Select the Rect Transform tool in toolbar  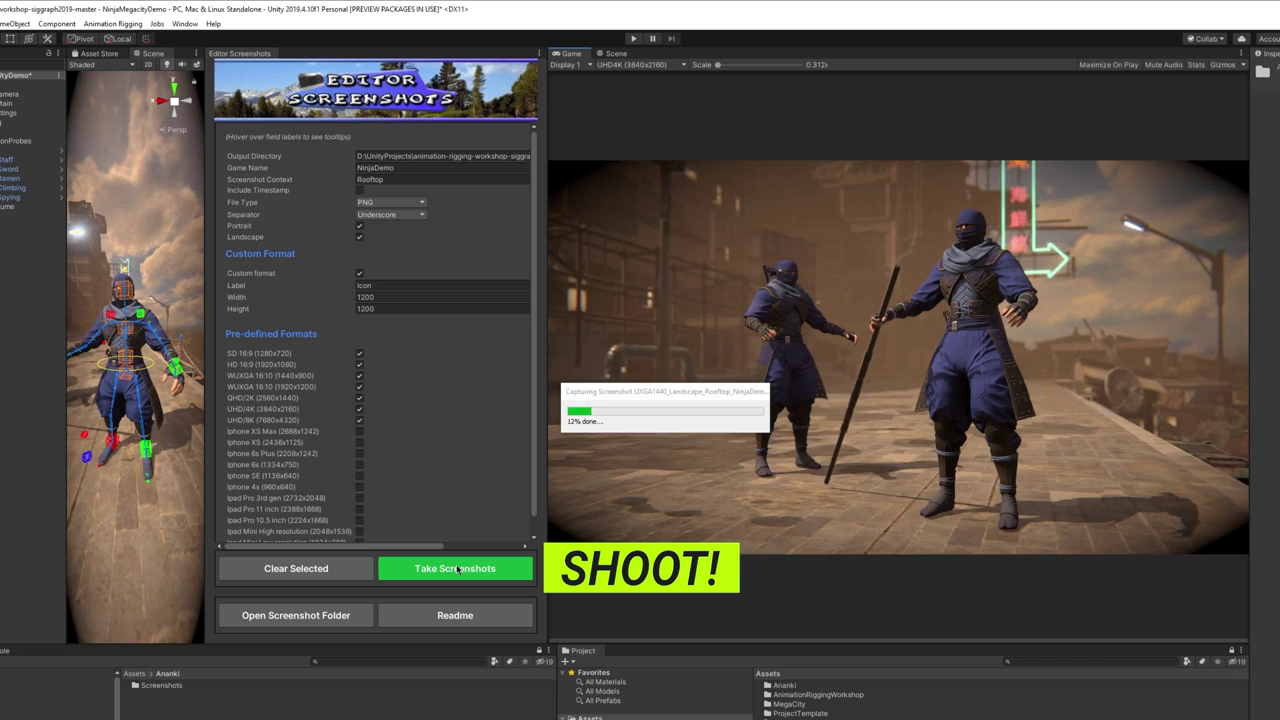click(x=10, y=39)
